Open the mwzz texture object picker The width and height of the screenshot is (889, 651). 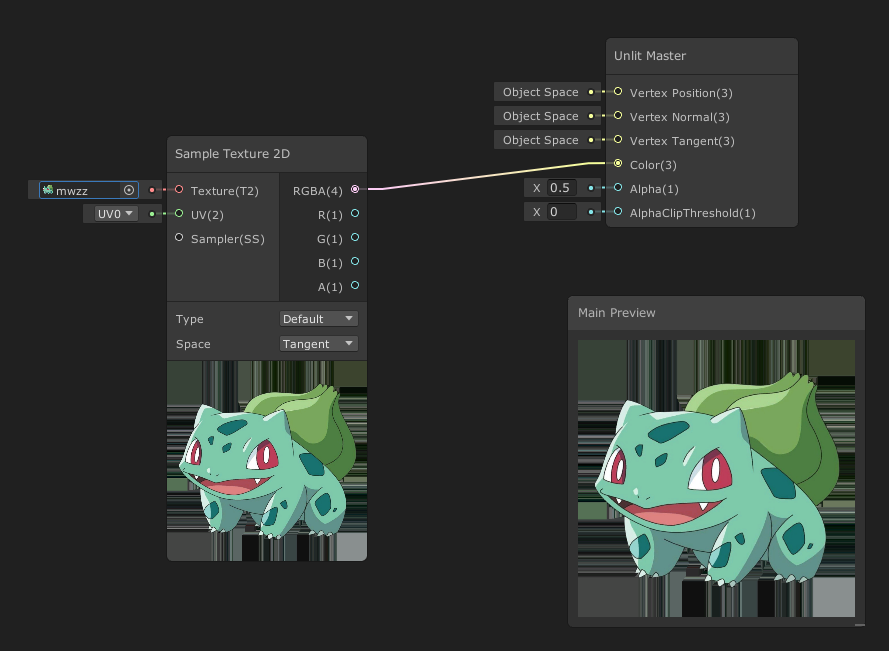(x=129, y=190)
